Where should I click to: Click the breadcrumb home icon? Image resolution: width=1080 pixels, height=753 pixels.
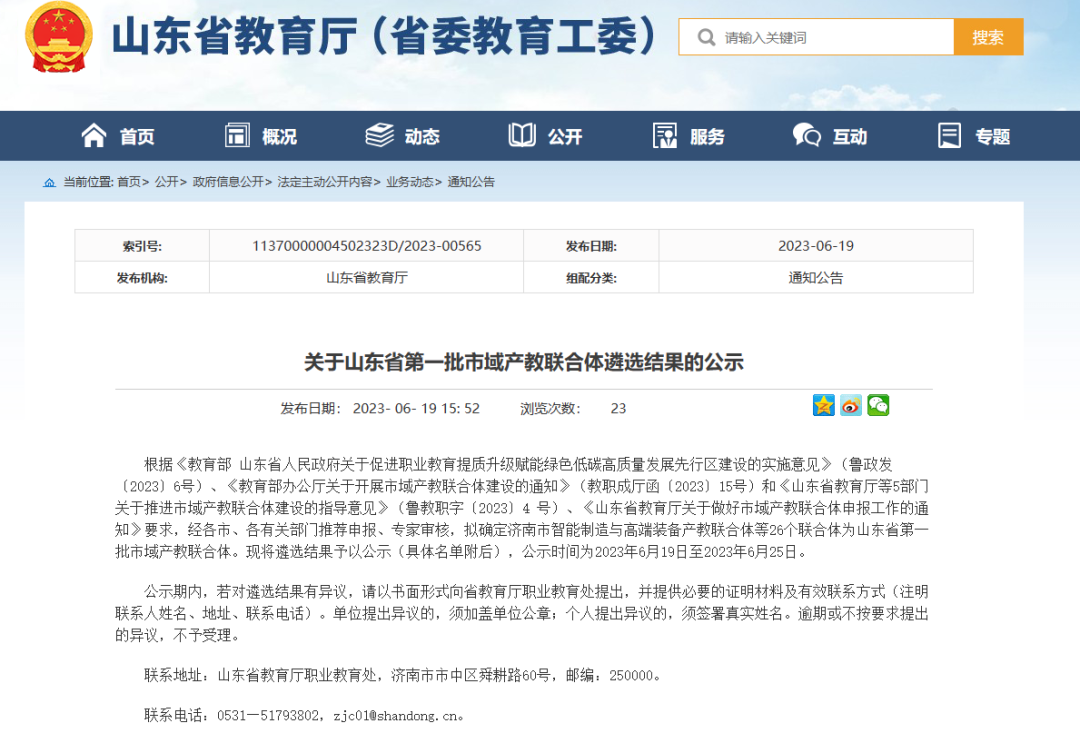tap(50, 182)
